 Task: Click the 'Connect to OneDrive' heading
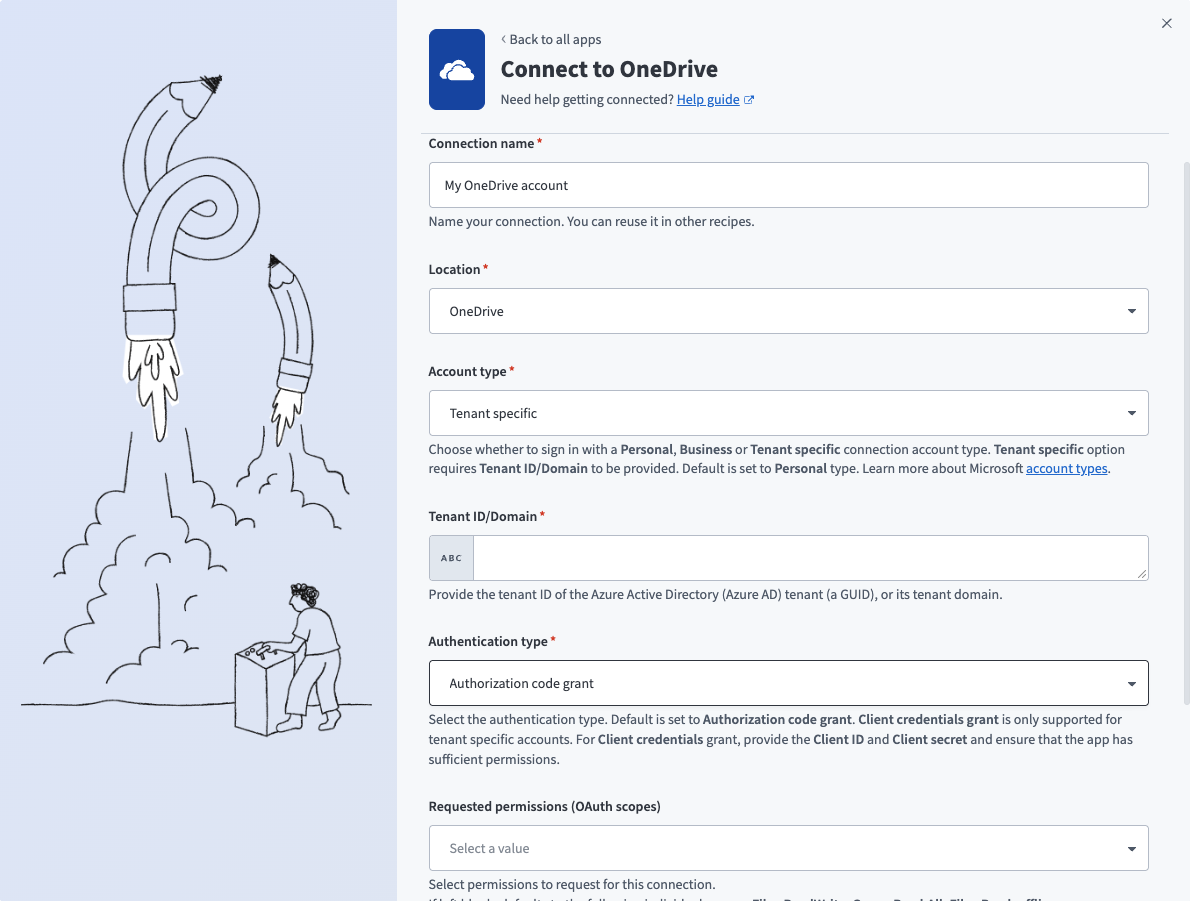(609, 69)
